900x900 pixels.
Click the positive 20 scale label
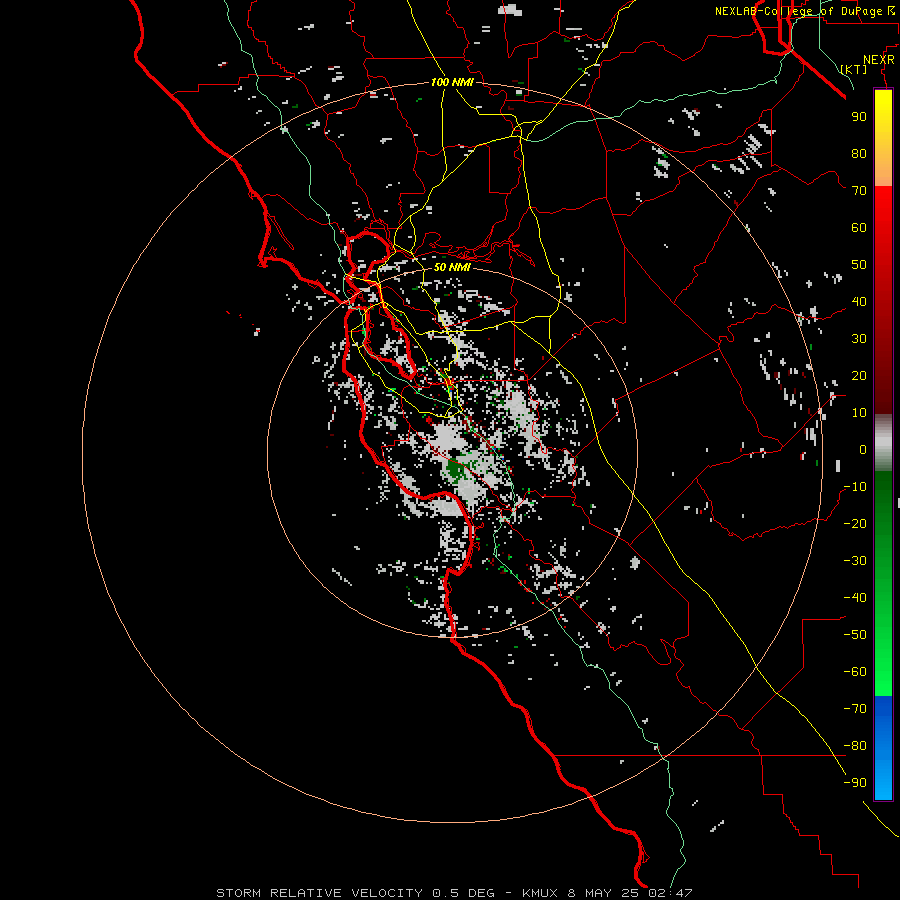pyautogui.click(x=859, y=375)
